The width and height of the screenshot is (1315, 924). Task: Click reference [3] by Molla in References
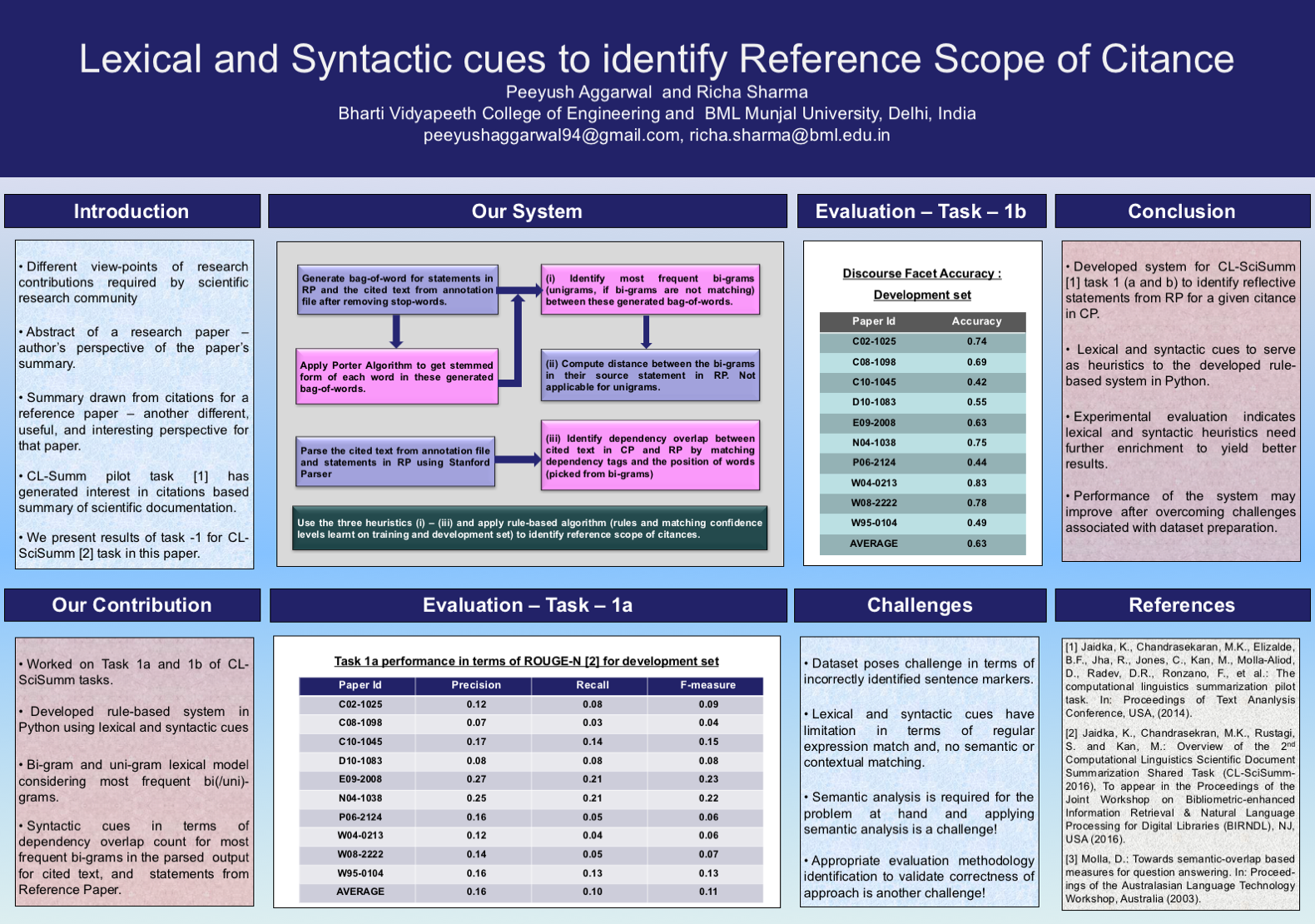[1180, 878]
